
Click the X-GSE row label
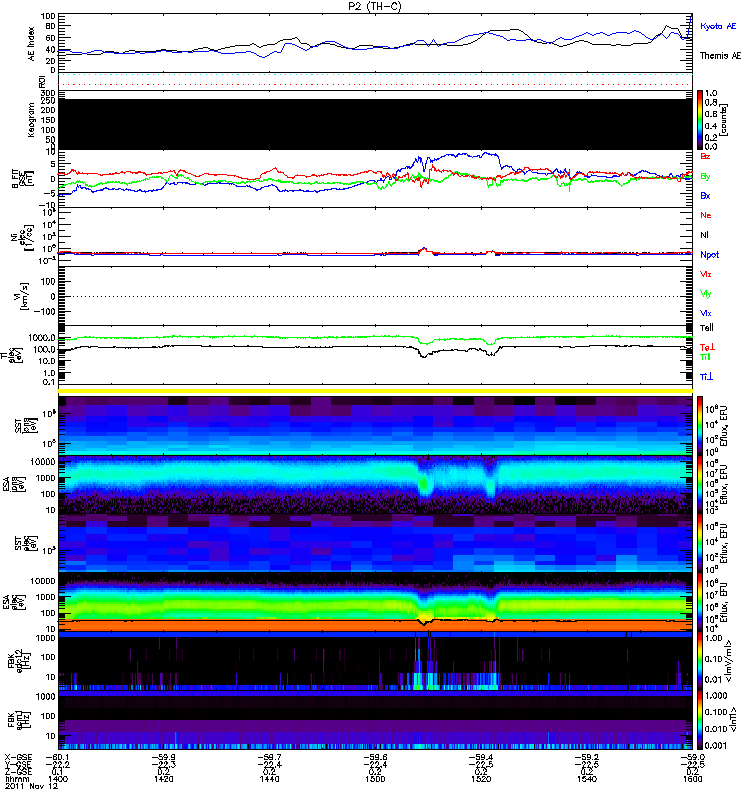pyautogui.click(x=18, y=757)
